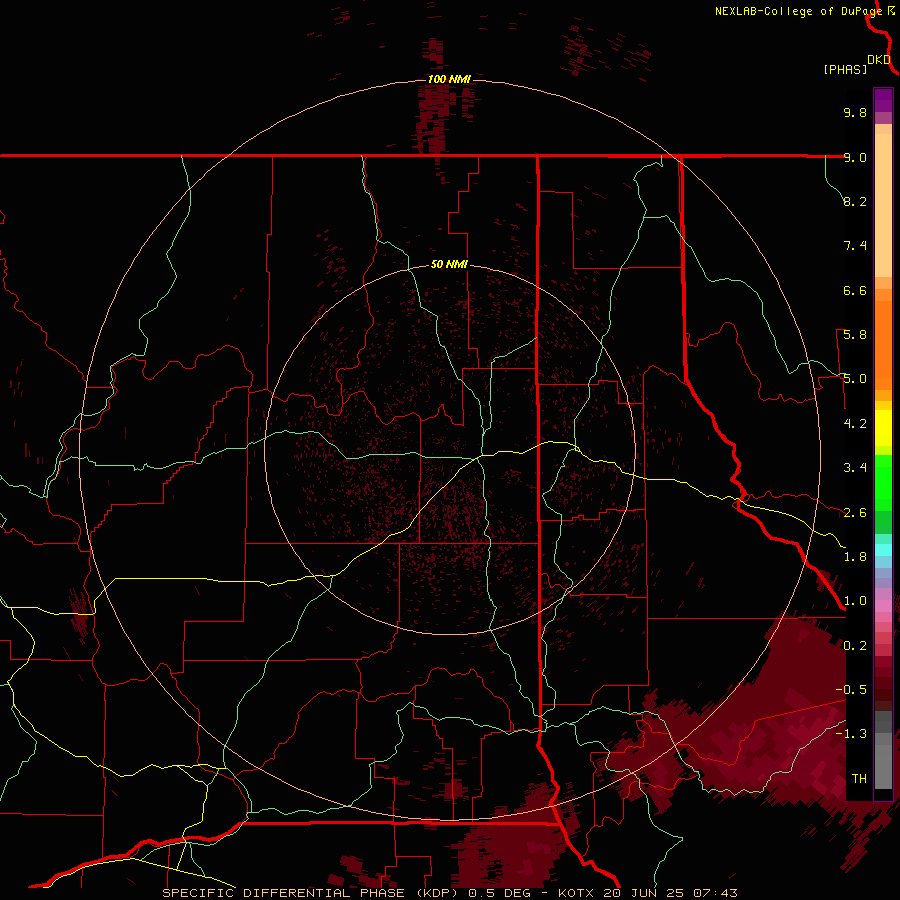Click the DKD label above the color scale

click(879, 60)
